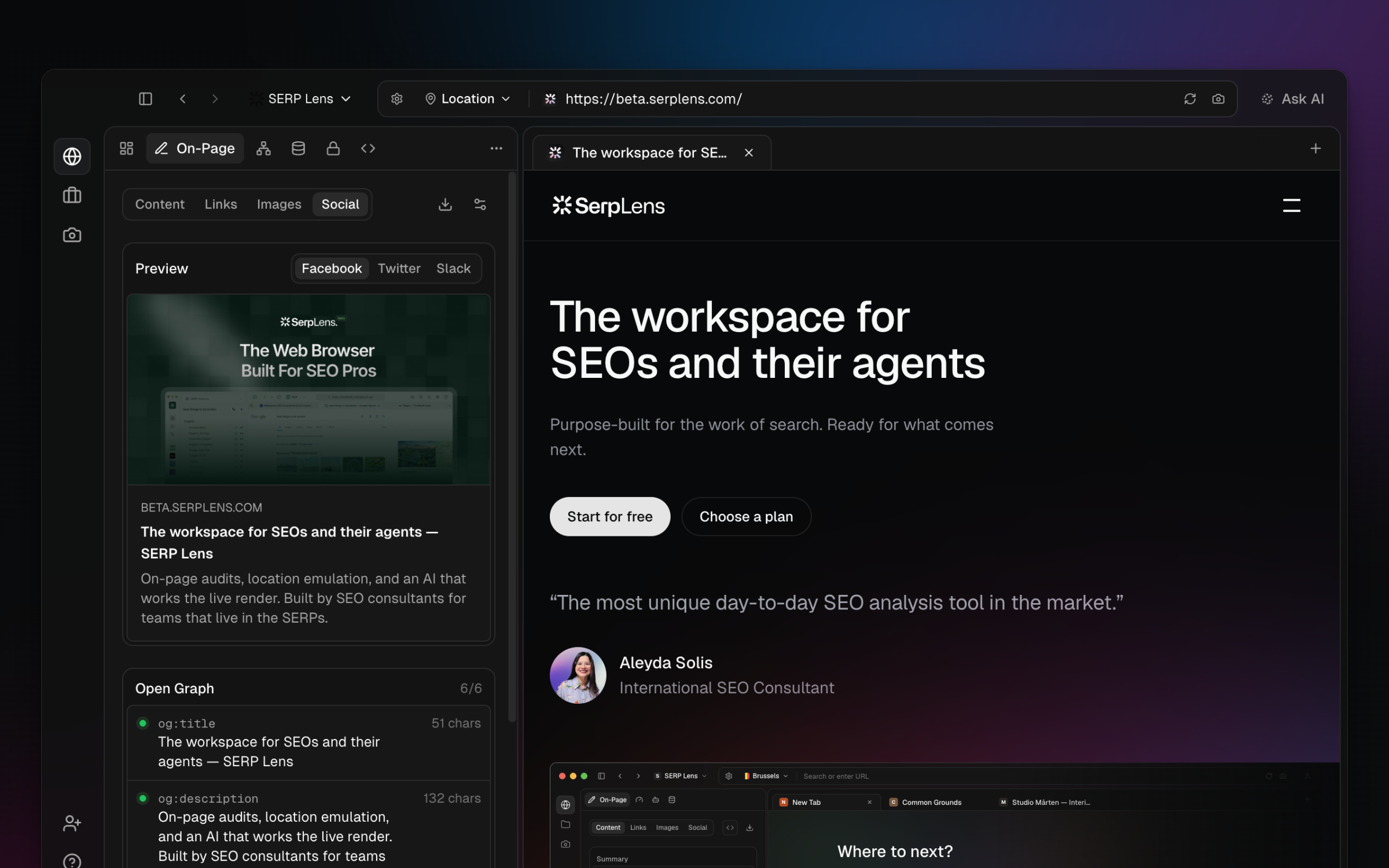Open the SERP Lens workspace dropdown
Viewport: 1389px width, 868px height.
coord(301,99)
